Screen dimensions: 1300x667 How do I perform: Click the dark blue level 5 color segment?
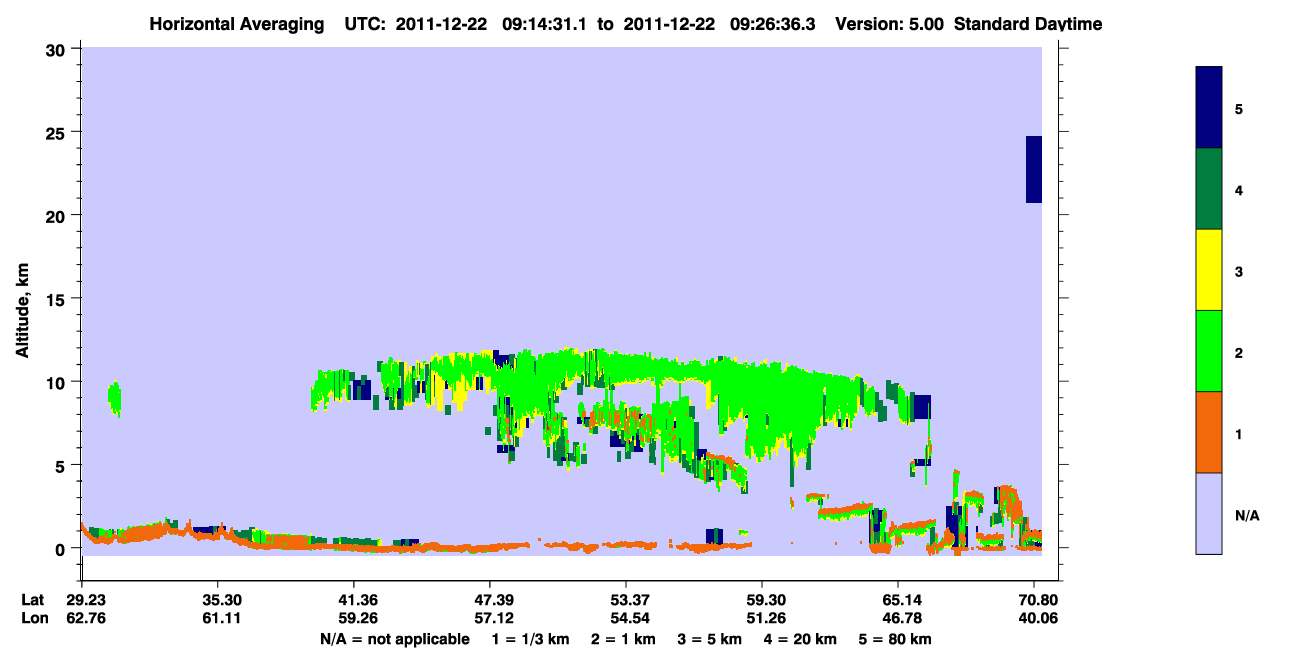pyautogui.click(x=1208, y=107)
